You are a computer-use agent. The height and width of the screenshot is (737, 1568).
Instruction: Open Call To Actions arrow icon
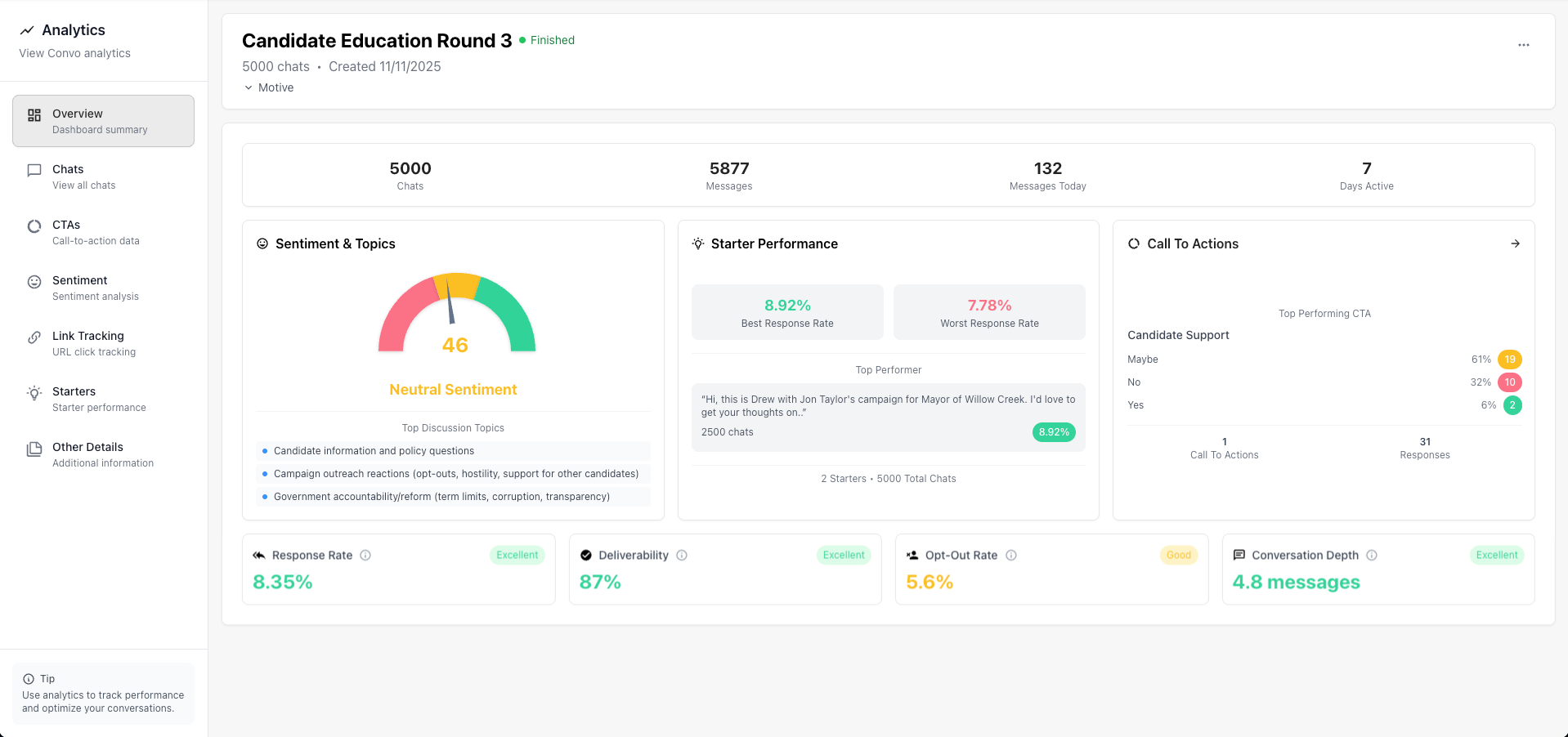point(1515,244)
